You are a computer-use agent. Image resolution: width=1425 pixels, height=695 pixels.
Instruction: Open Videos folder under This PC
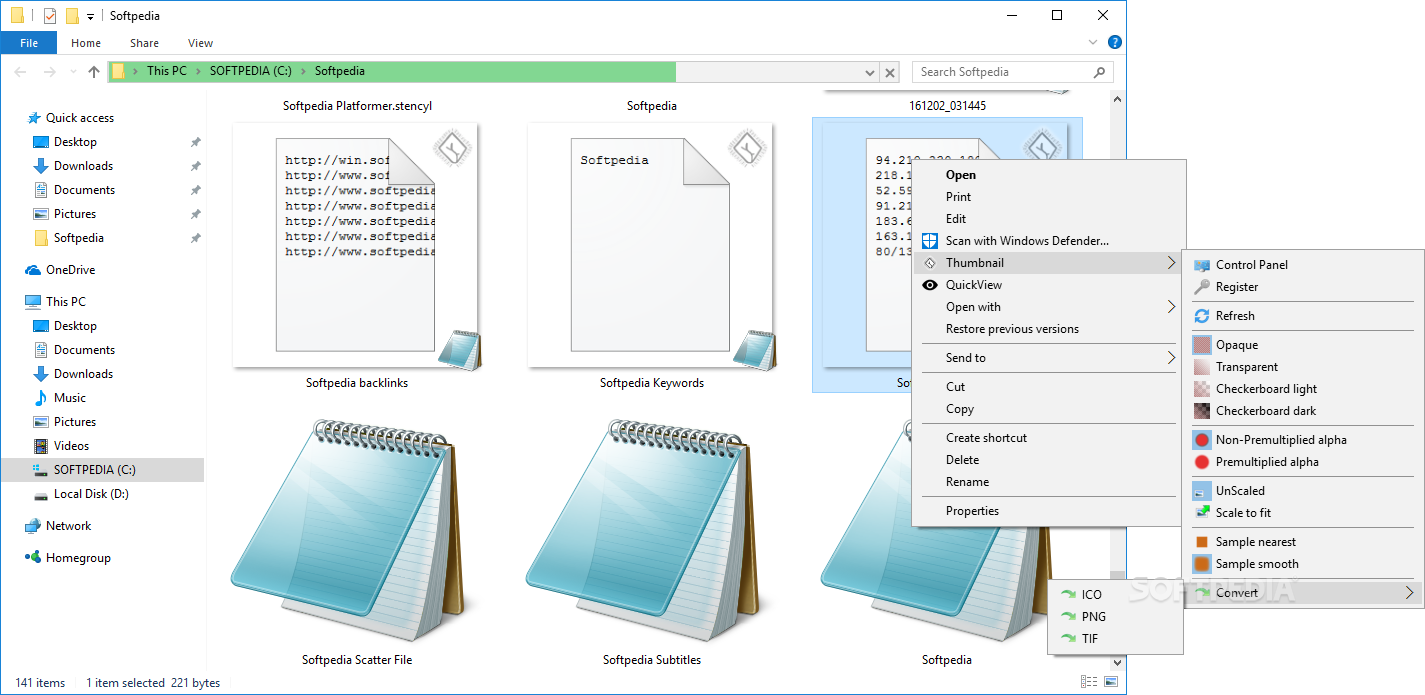tap(71, 446)
